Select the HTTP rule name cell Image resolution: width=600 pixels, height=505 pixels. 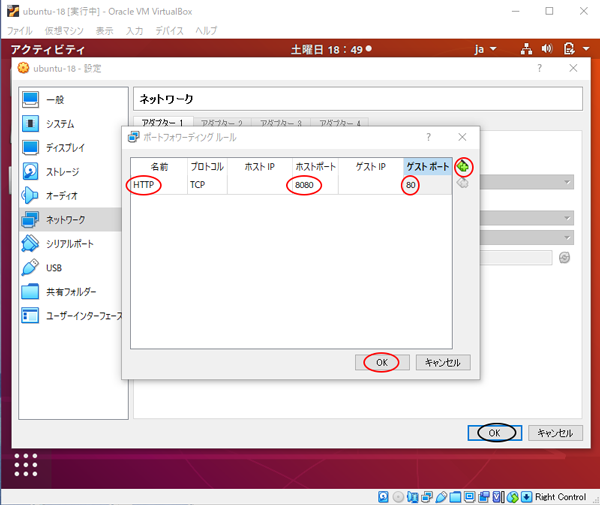click(x=159, y=185)
